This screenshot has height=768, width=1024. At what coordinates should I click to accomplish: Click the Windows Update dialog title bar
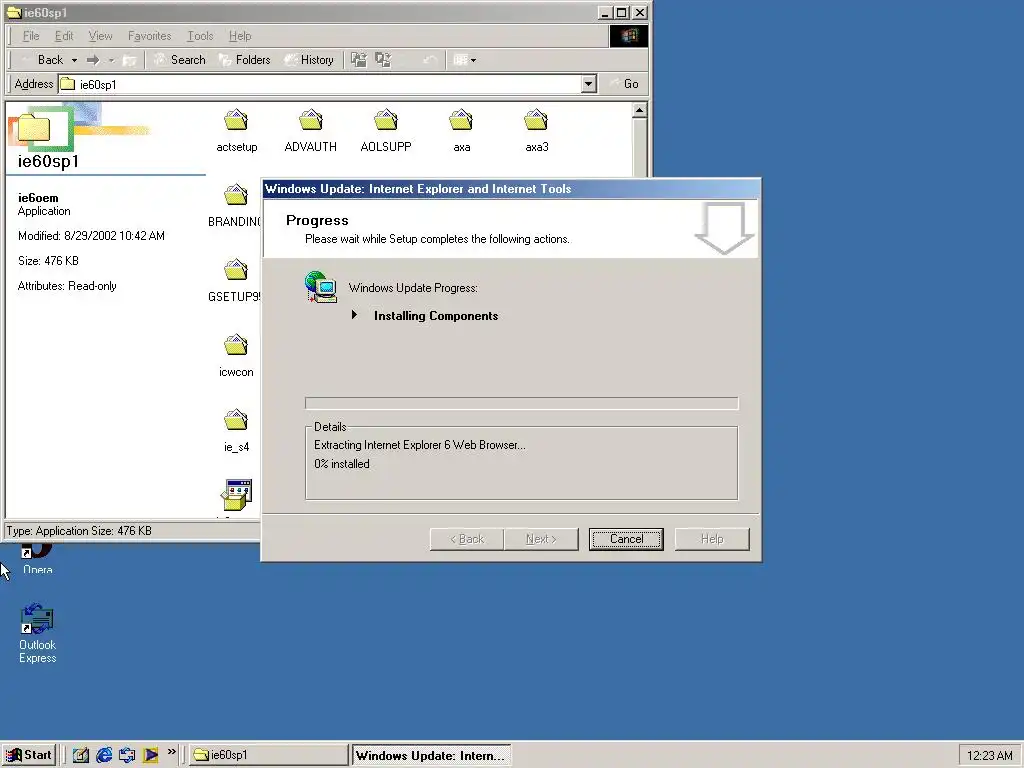point(511,189)
